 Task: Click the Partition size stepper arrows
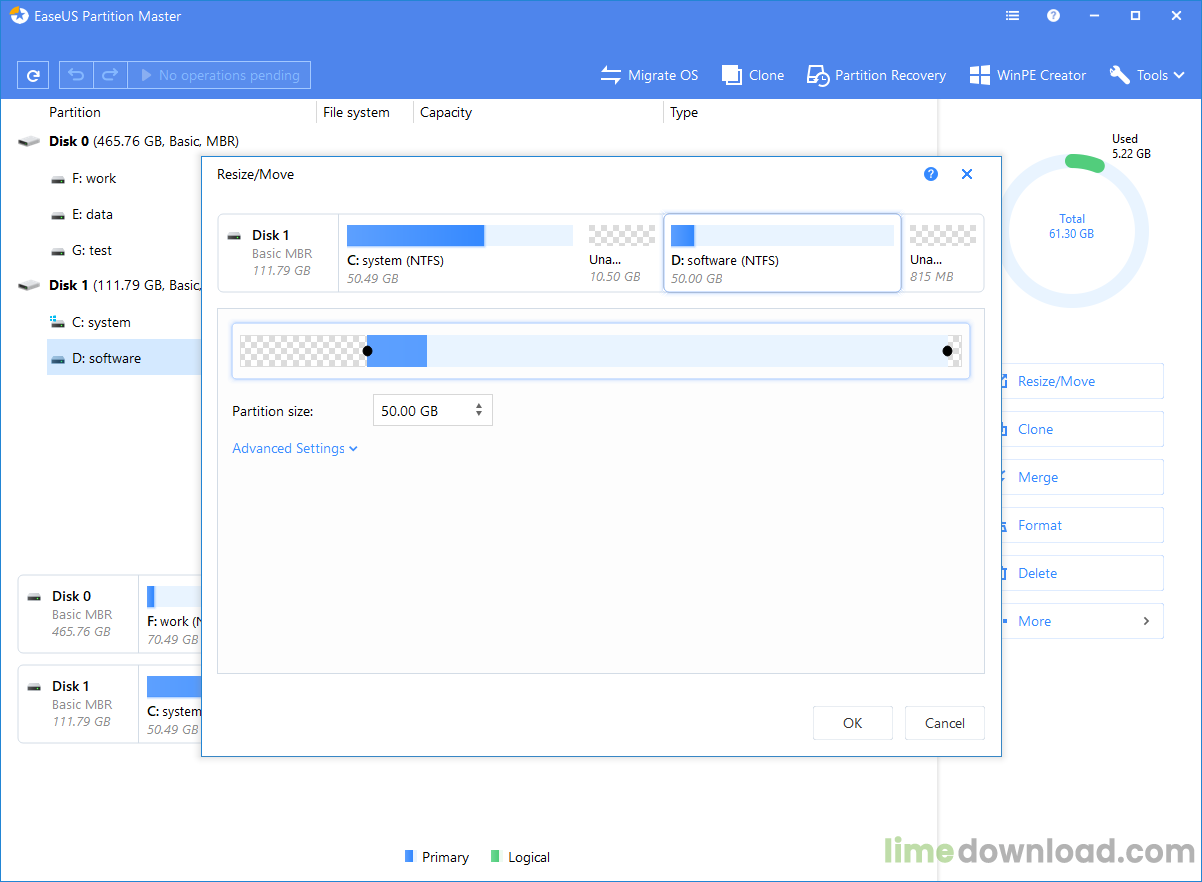479,410
